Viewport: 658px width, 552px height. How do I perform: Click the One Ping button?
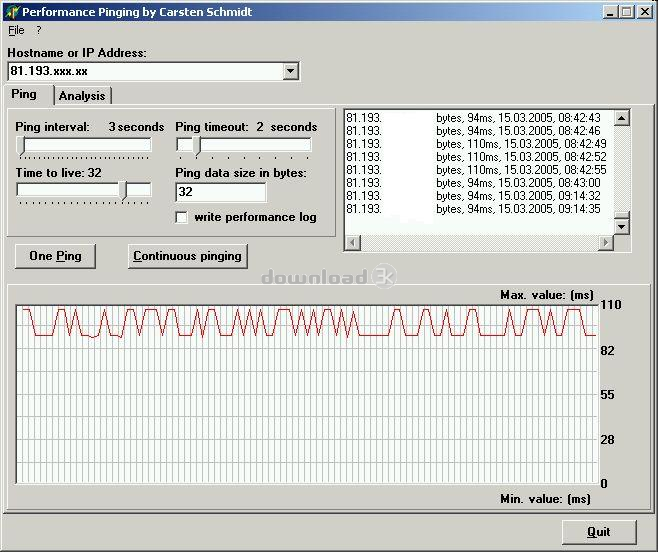[x=55, y=256]
